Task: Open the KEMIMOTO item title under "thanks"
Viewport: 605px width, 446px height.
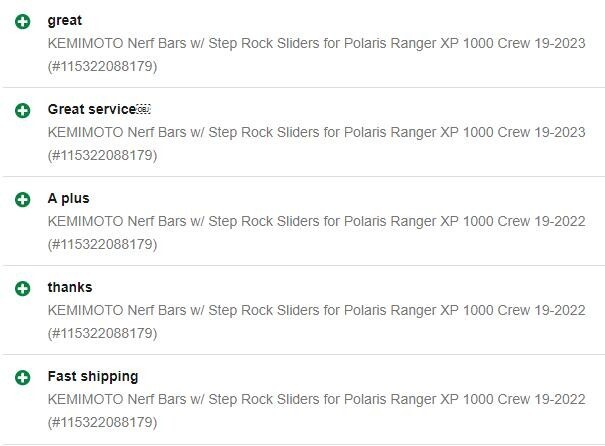Action: coord(316,310)
